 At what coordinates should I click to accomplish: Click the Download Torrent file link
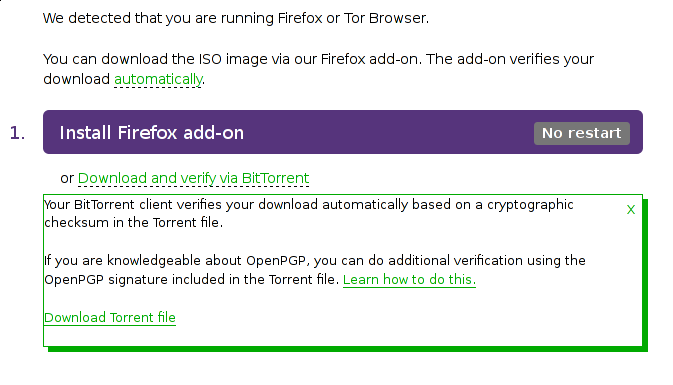coord(110,318)
